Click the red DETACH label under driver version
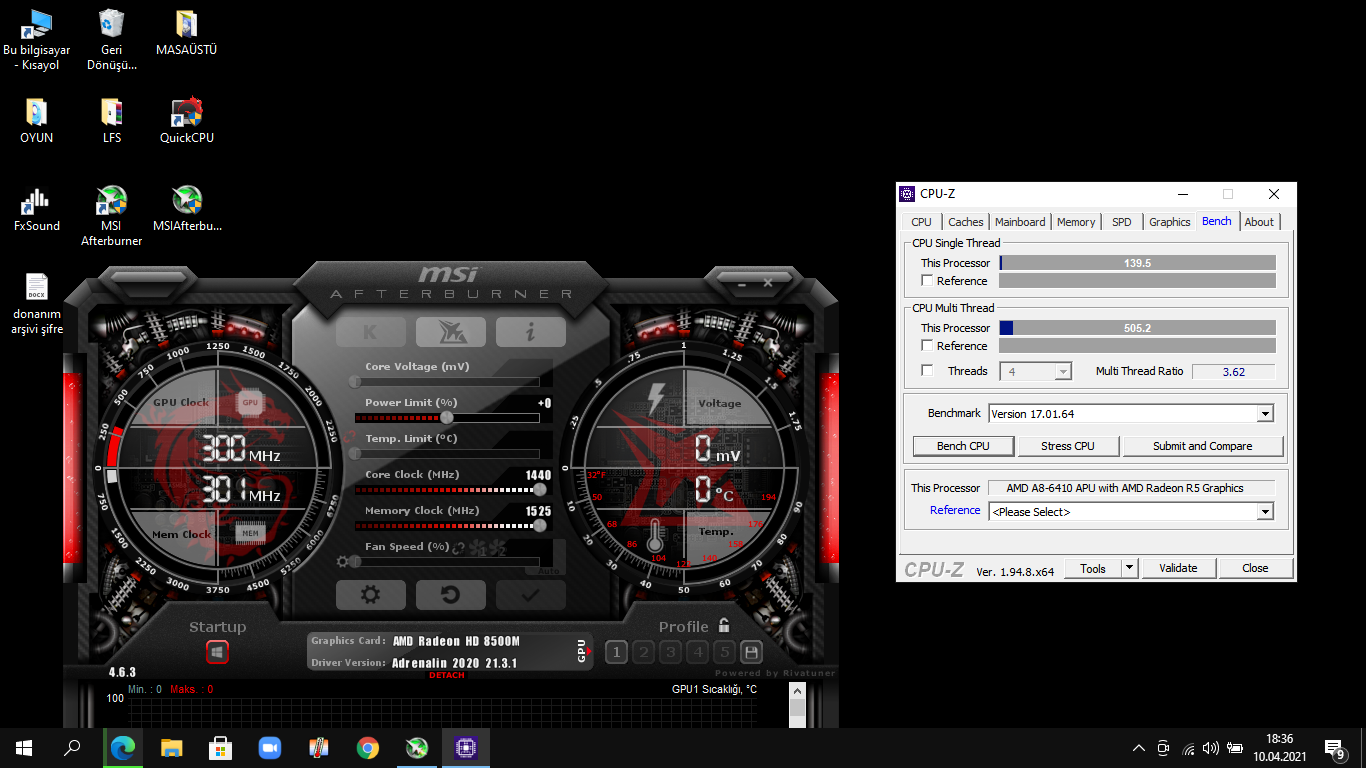 click(446, 675)
